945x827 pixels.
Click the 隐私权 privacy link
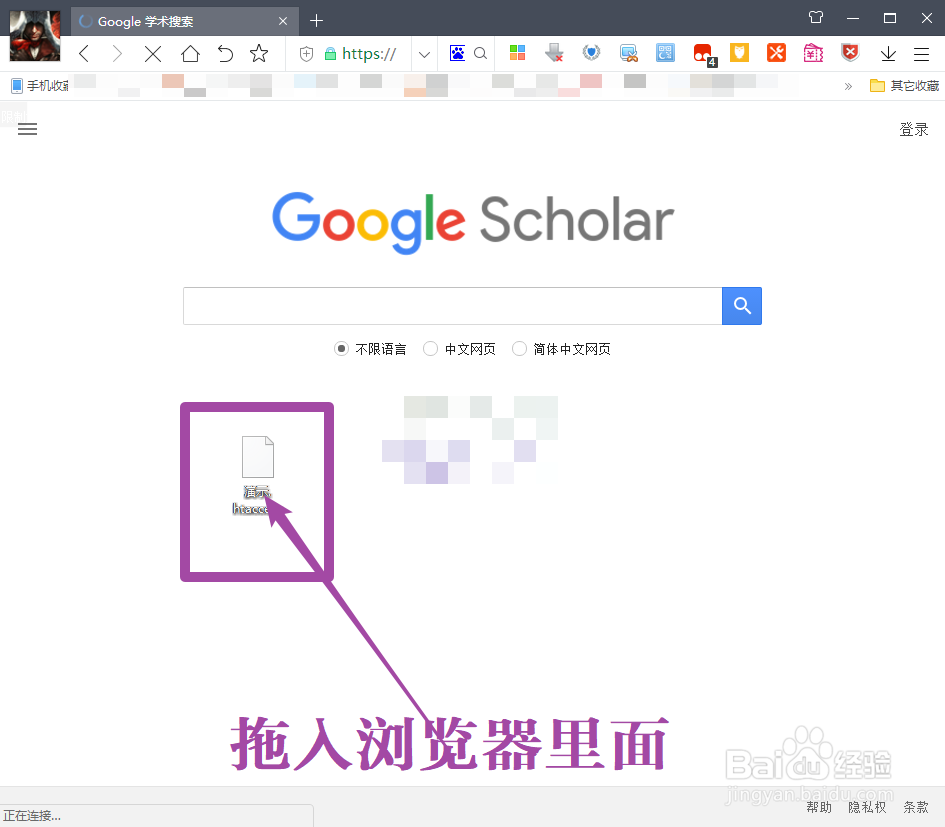[x=866, y=806]
